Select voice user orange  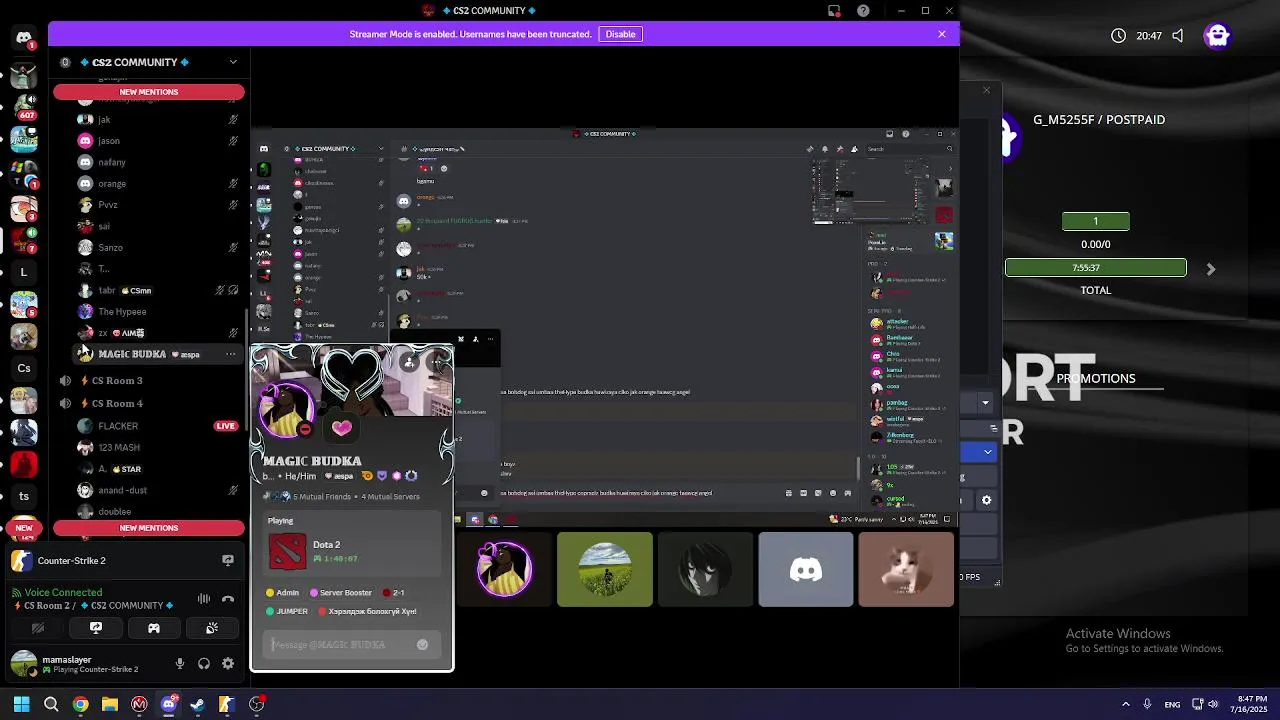pyautogui.click(x=158, y=184)
